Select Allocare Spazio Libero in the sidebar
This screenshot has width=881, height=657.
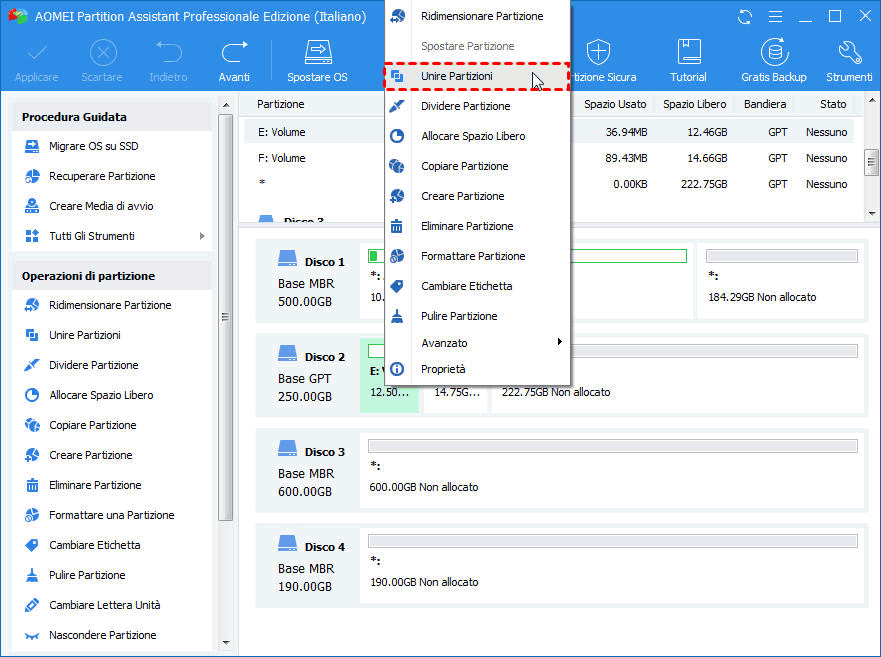coord(101,395)
